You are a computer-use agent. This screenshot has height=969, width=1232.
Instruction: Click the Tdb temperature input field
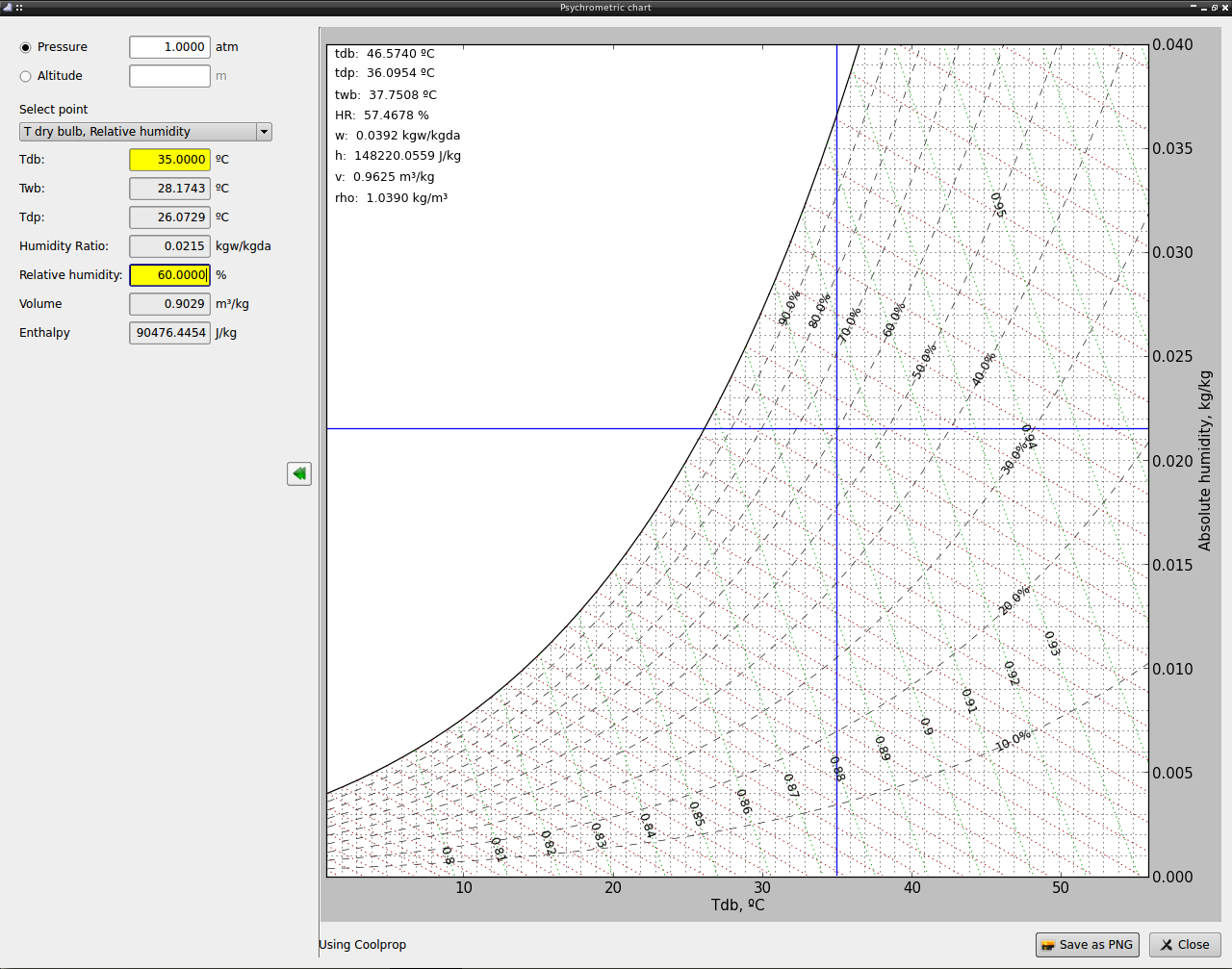point(169,159)
